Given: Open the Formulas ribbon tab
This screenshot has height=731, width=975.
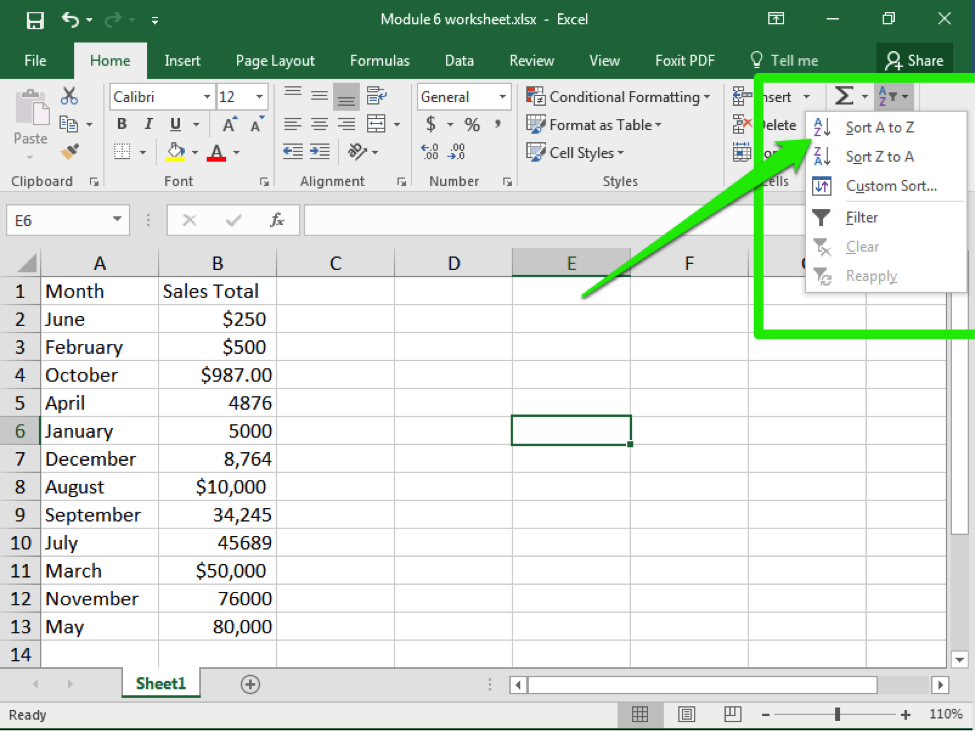Looking at the screenshot, I should (379, 61).
